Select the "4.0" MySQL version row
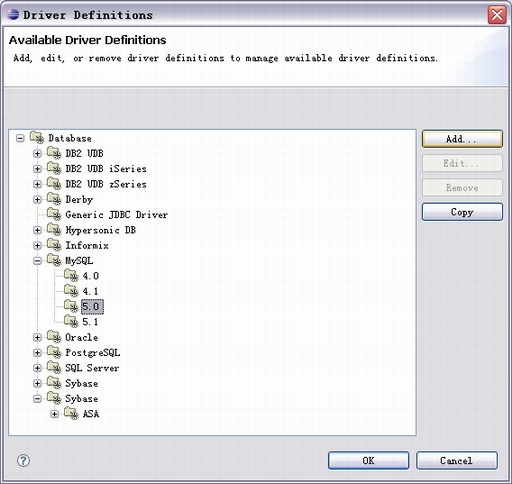This screenshot has width=512, height=484. [x=91, y=276]
